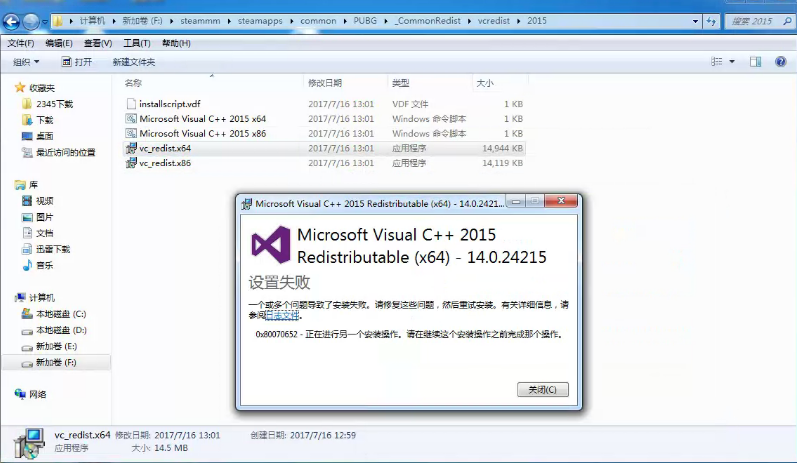The width and height of the screenshot is (801, 463).
Task: Sort by 类型 column header
Action: [x=400, y=83]
